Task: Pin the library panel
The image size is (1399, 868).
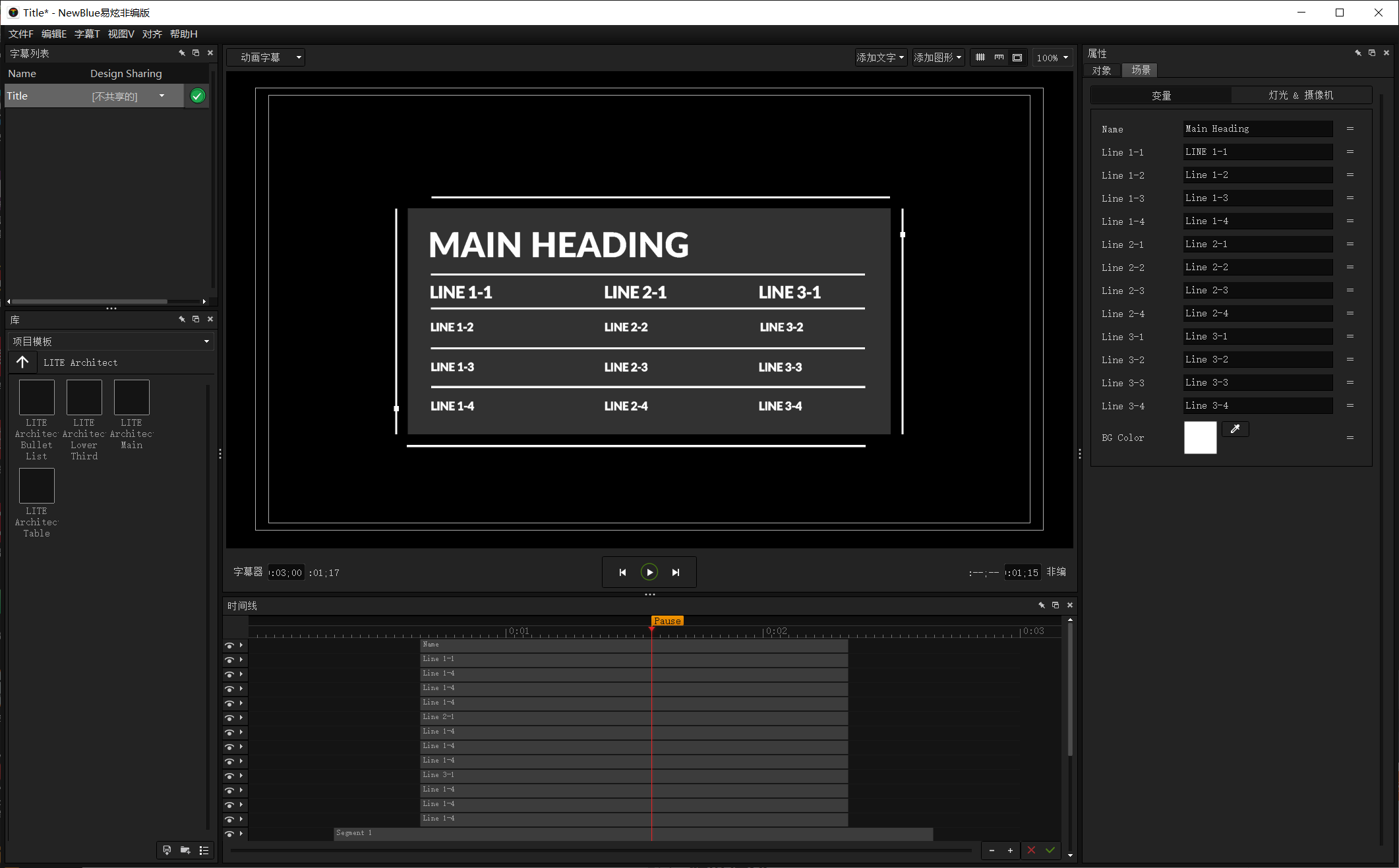Action: 181,319
